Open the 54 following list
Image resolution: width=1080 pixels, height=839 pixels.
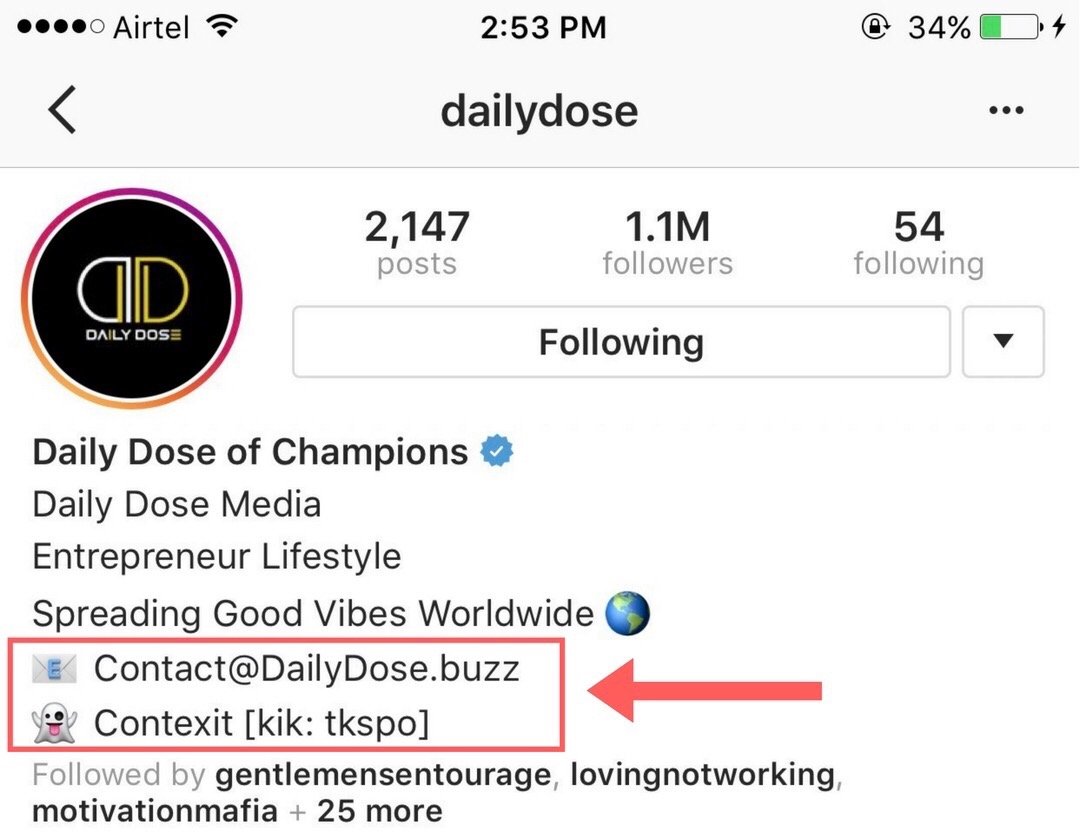[919, 243]
